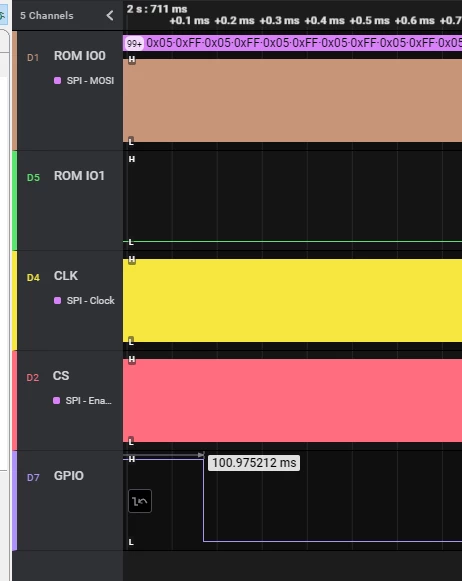Click the GPIO falling edge jump icon
Viewport: 462px width, 581px height.
tap(140, 501)
